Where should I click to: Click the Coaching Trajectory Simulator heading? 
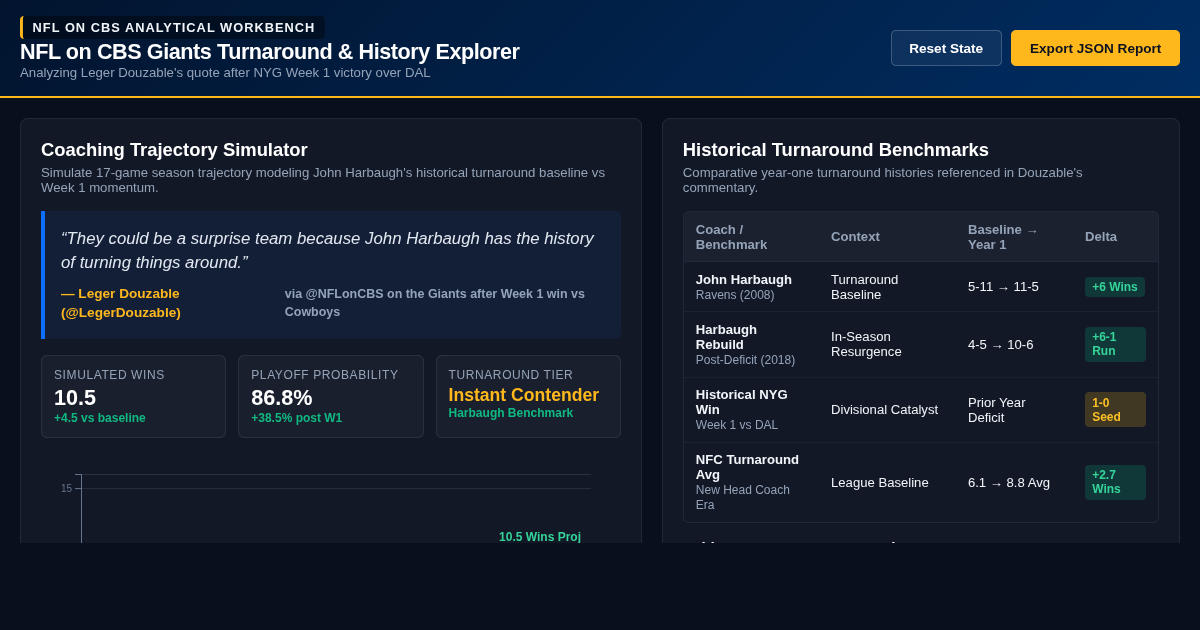pyautogui.click(x=175, y=150)
